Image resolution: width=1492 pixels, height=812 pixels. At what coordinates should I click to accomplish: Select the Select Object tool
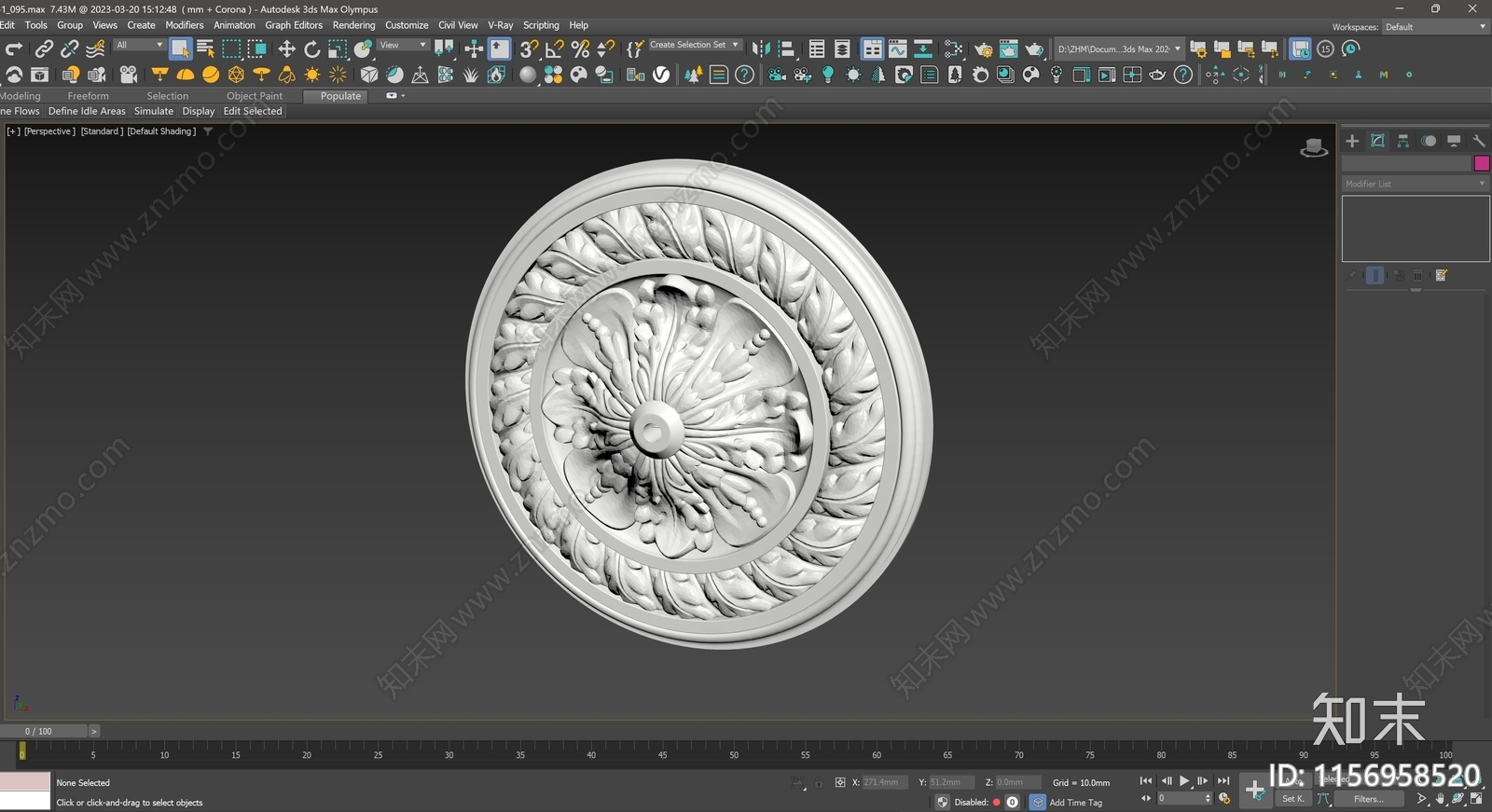tap(180, 48)
